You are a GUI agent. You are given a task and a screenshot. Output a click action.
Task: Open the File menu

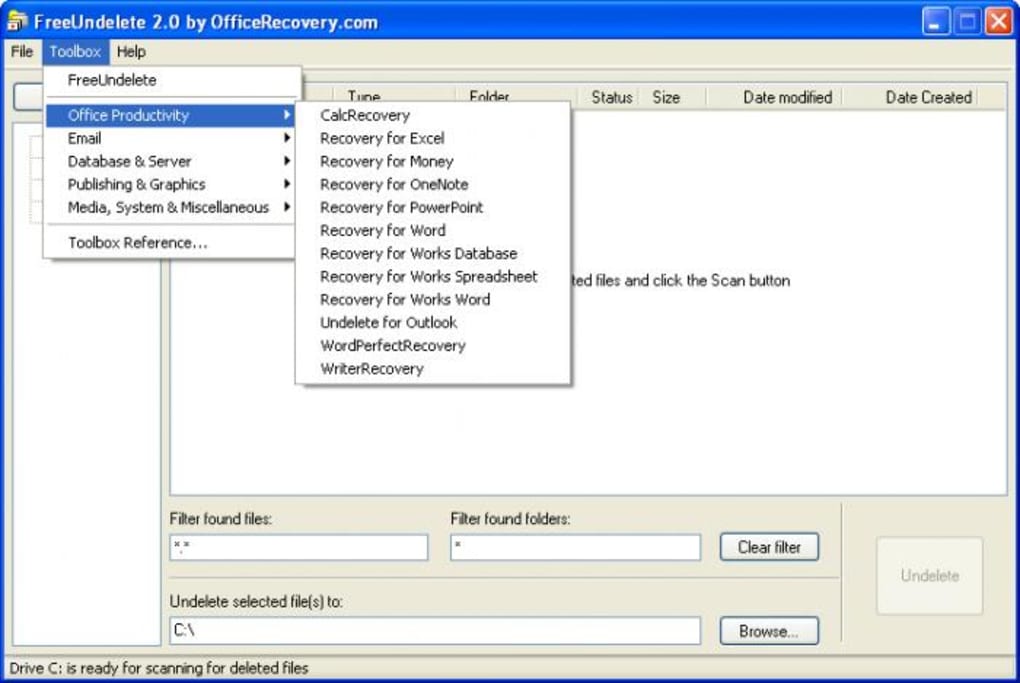pyautogui.click(x=21, y=52)
